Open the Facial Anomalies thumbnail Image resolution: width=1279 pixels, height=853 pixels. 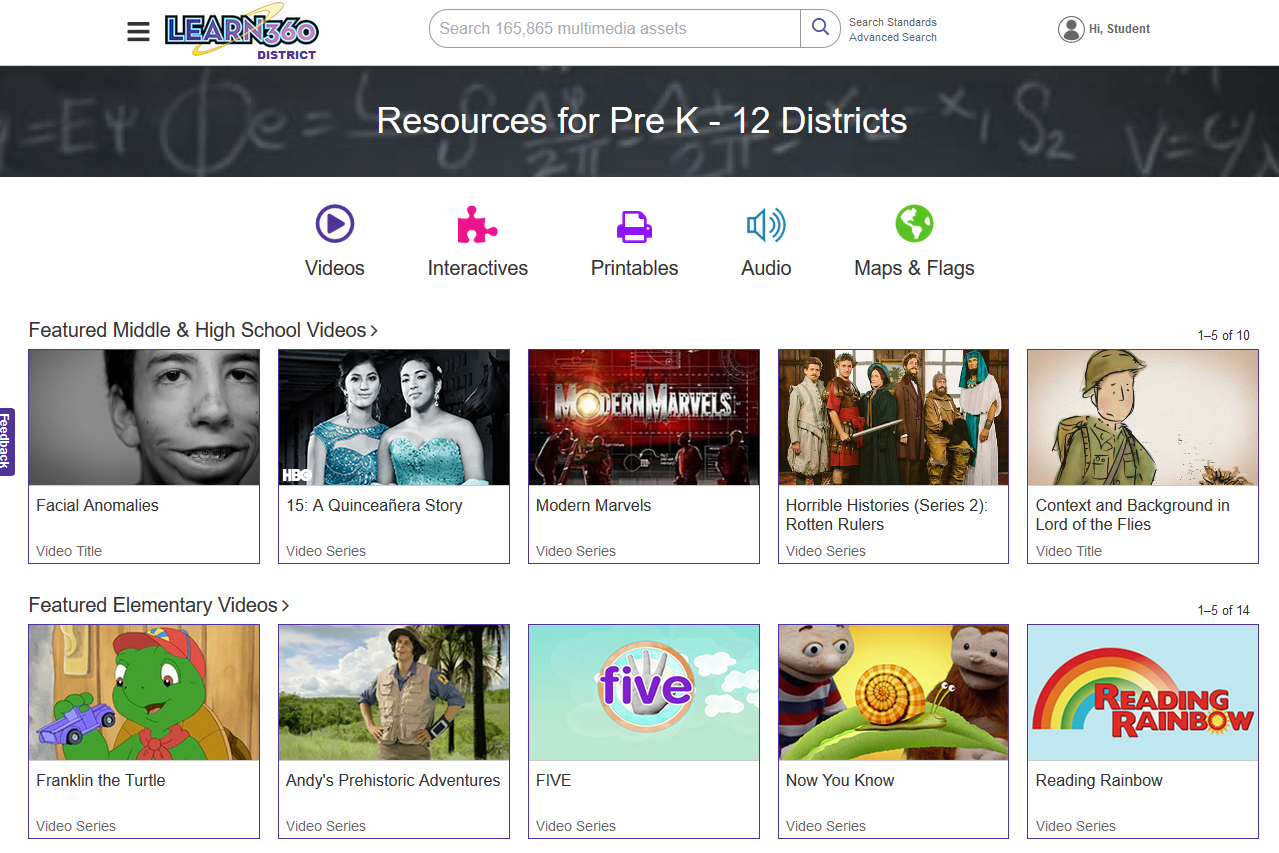[x=144, y=417]
